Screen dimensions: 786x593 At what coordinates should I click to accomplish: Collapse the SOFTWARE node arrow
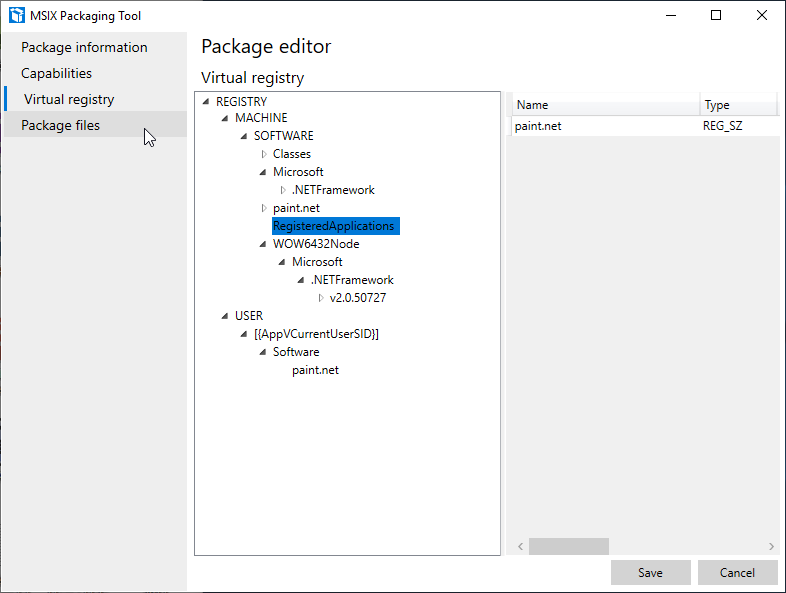[x=244, y=136]
